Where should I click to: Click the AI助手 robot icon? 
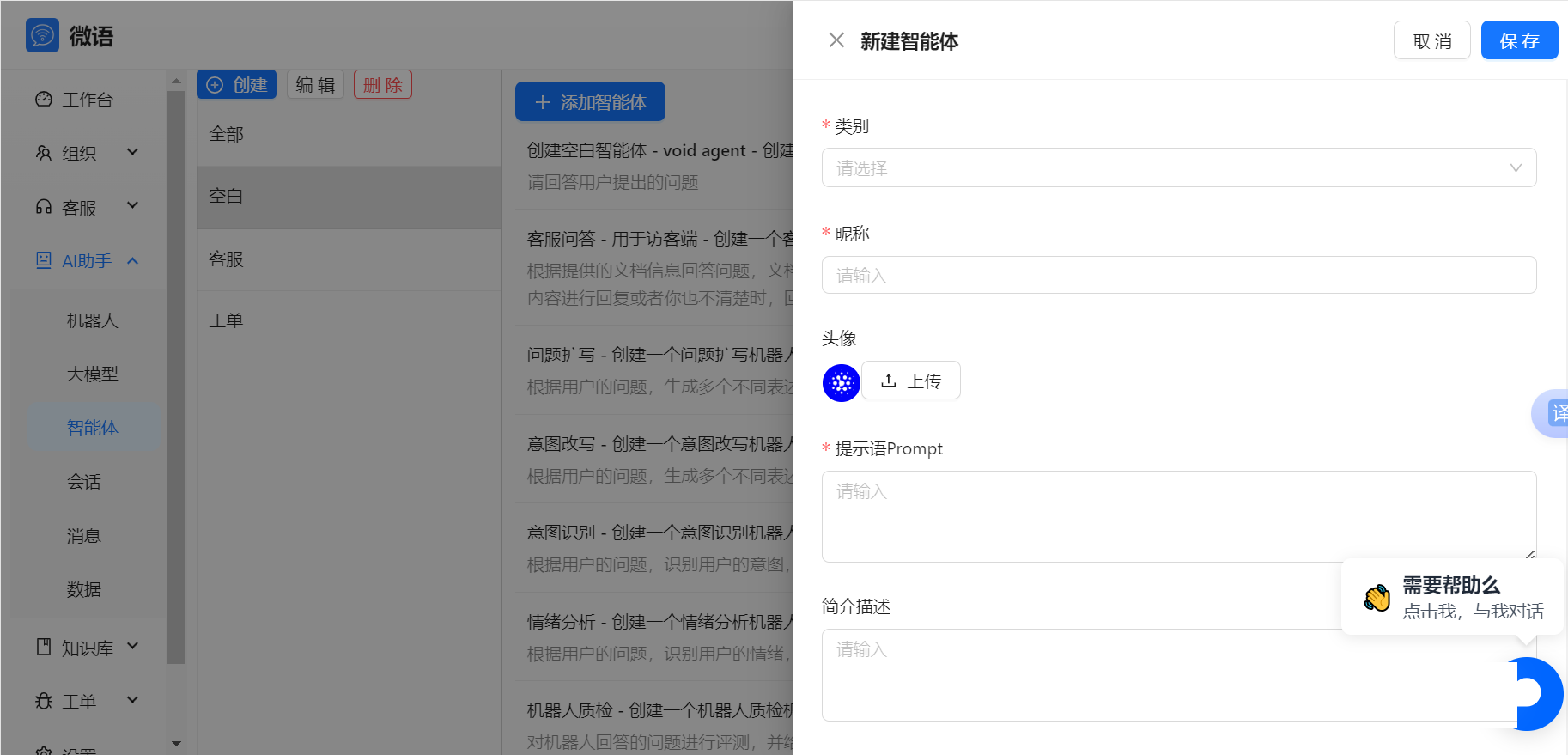point(44,260)
